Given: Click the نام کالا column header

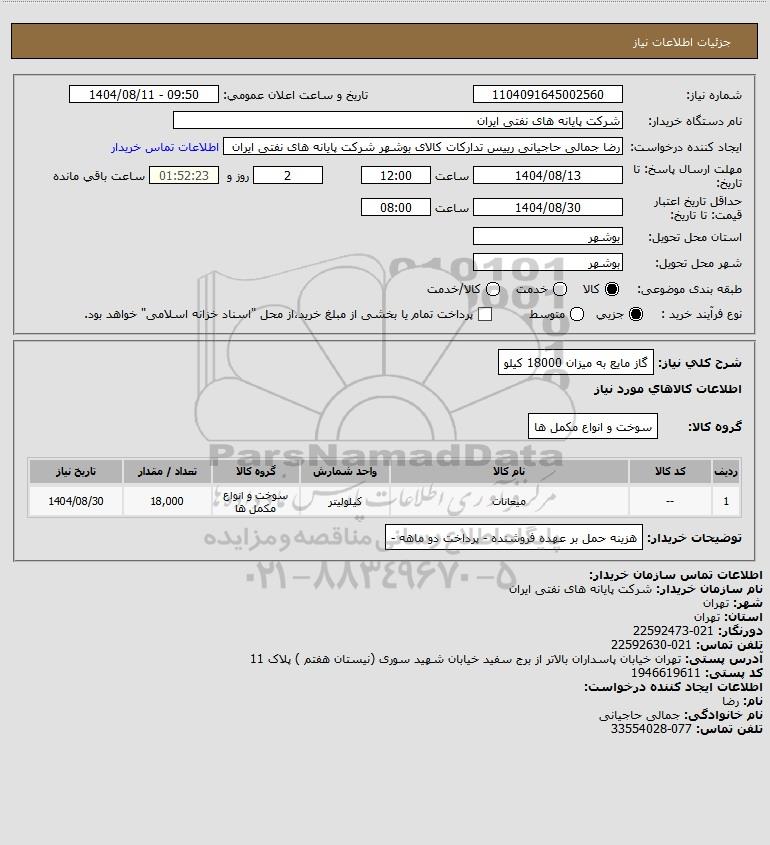Looking at the screenshot, I should [x=509, y=472].
